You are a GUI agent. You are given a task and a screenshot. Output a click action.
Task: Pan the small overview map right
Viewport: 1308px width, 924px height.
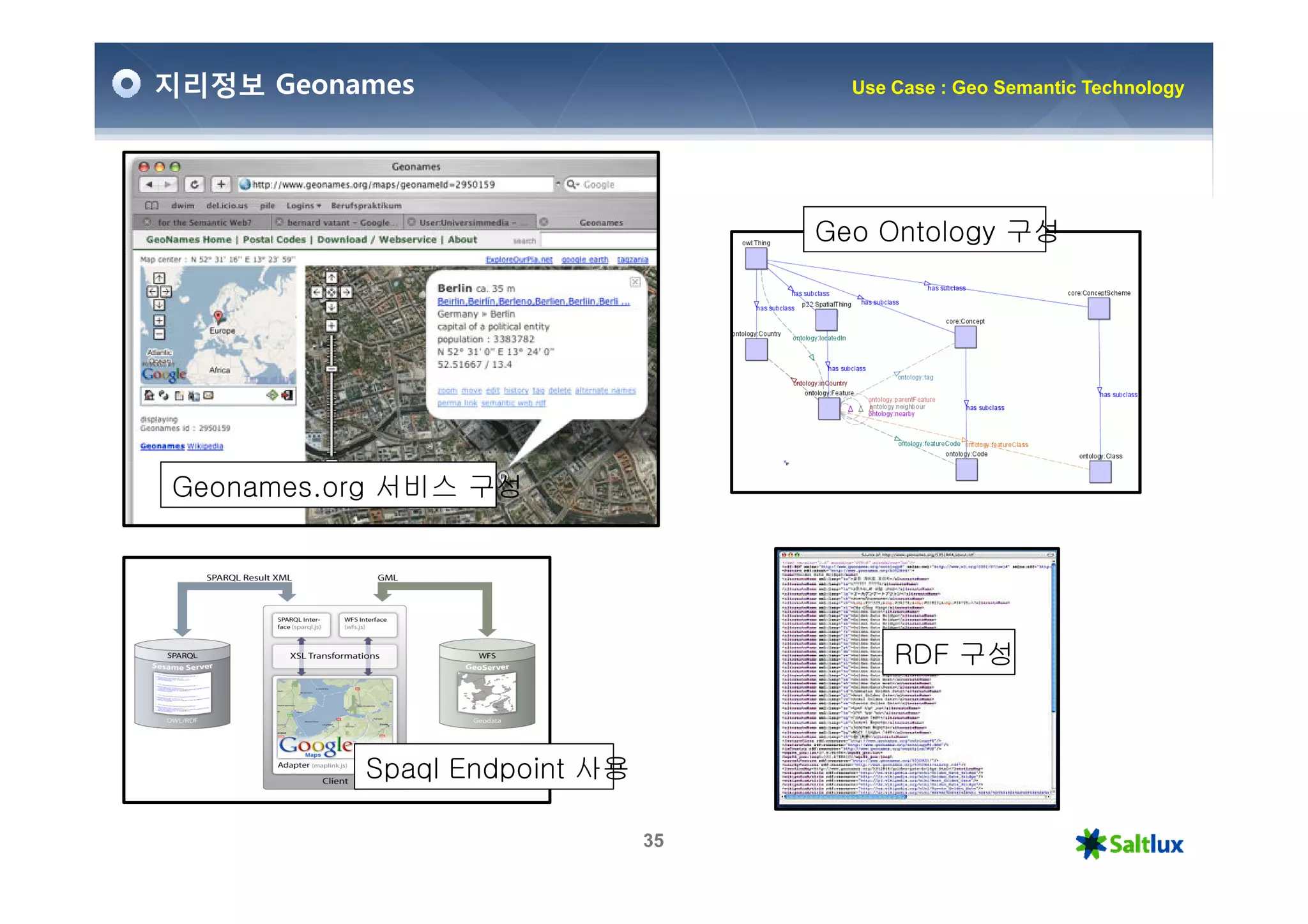pyautogui.click(x=166, y=292)
